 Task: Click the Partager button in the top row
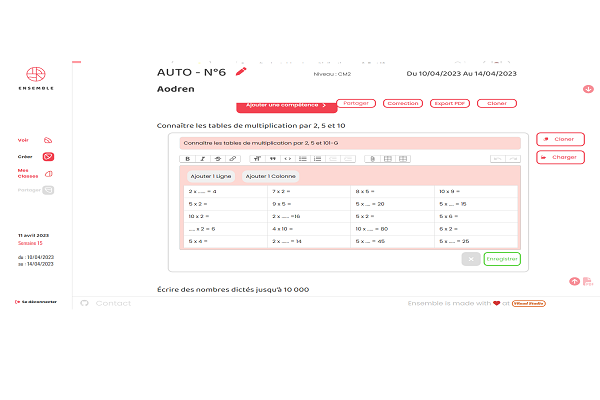(x=356, y=103)
